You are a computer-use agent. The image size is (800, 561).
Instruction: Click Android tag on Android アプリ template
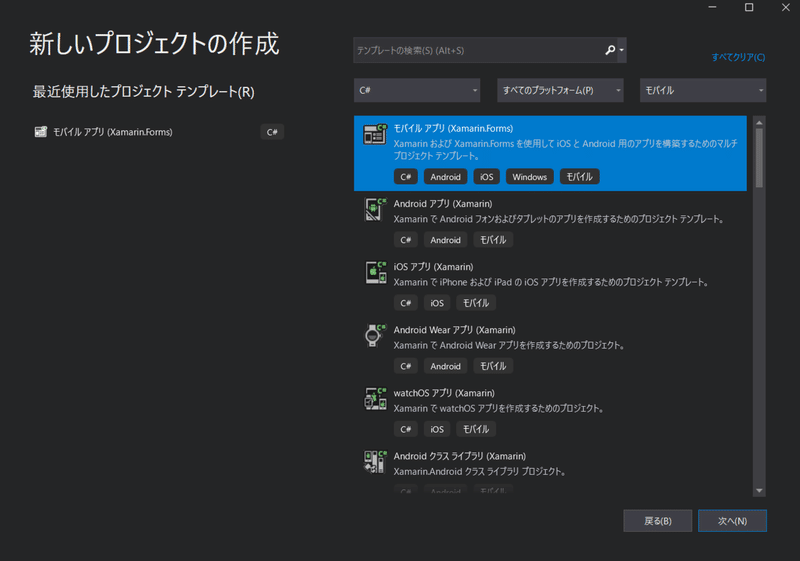point(445,240)
